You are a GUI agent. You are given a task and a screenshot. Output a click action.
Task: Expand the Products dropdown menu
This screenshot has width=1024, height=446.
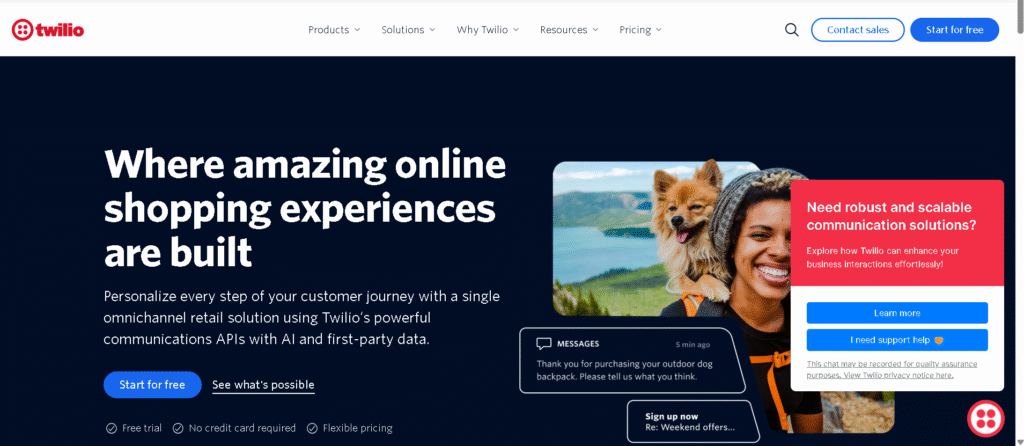[x=334, y=30]
